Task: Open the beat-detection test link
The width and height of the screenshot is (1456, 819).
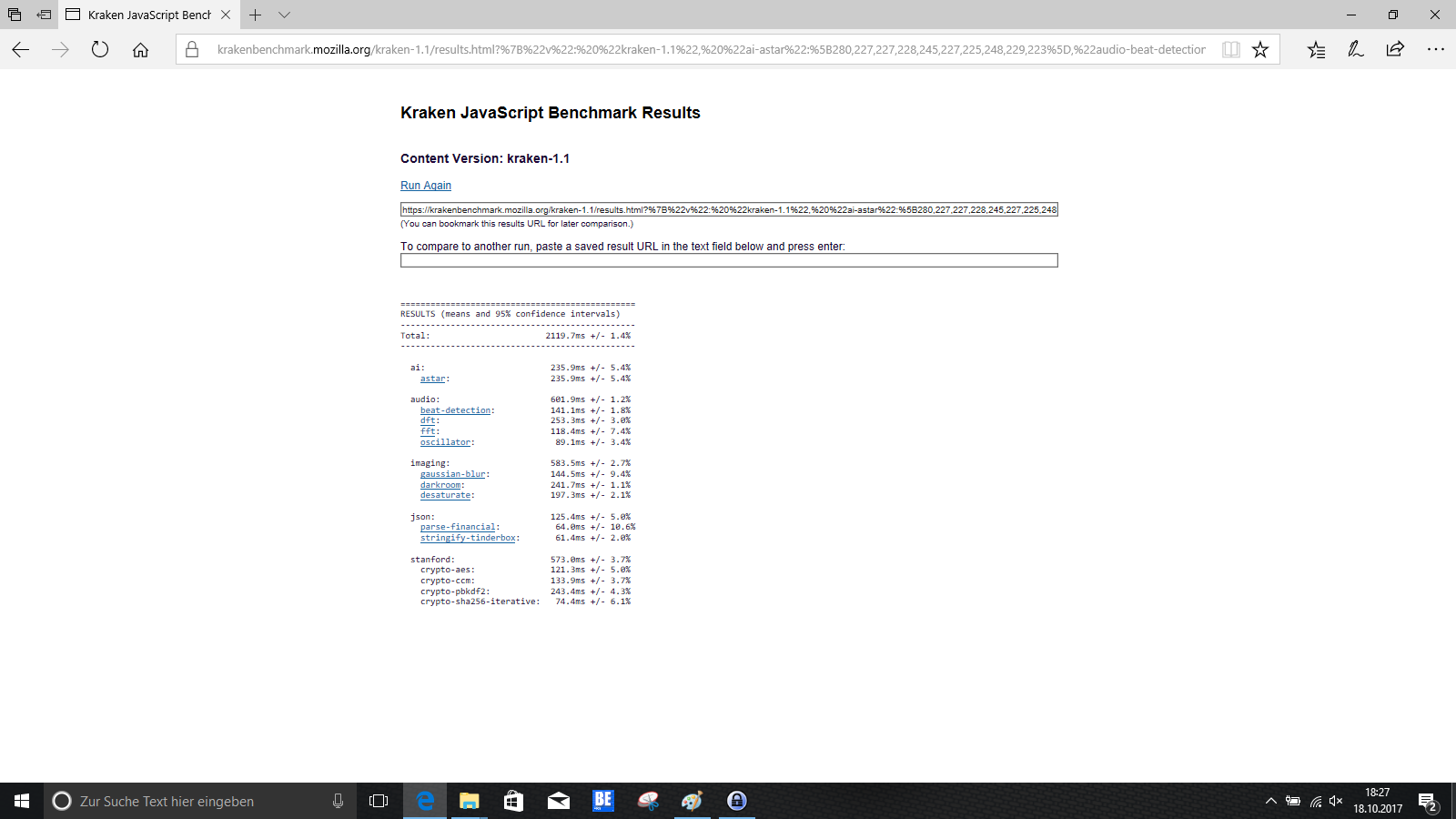Action: pos(456,410)
